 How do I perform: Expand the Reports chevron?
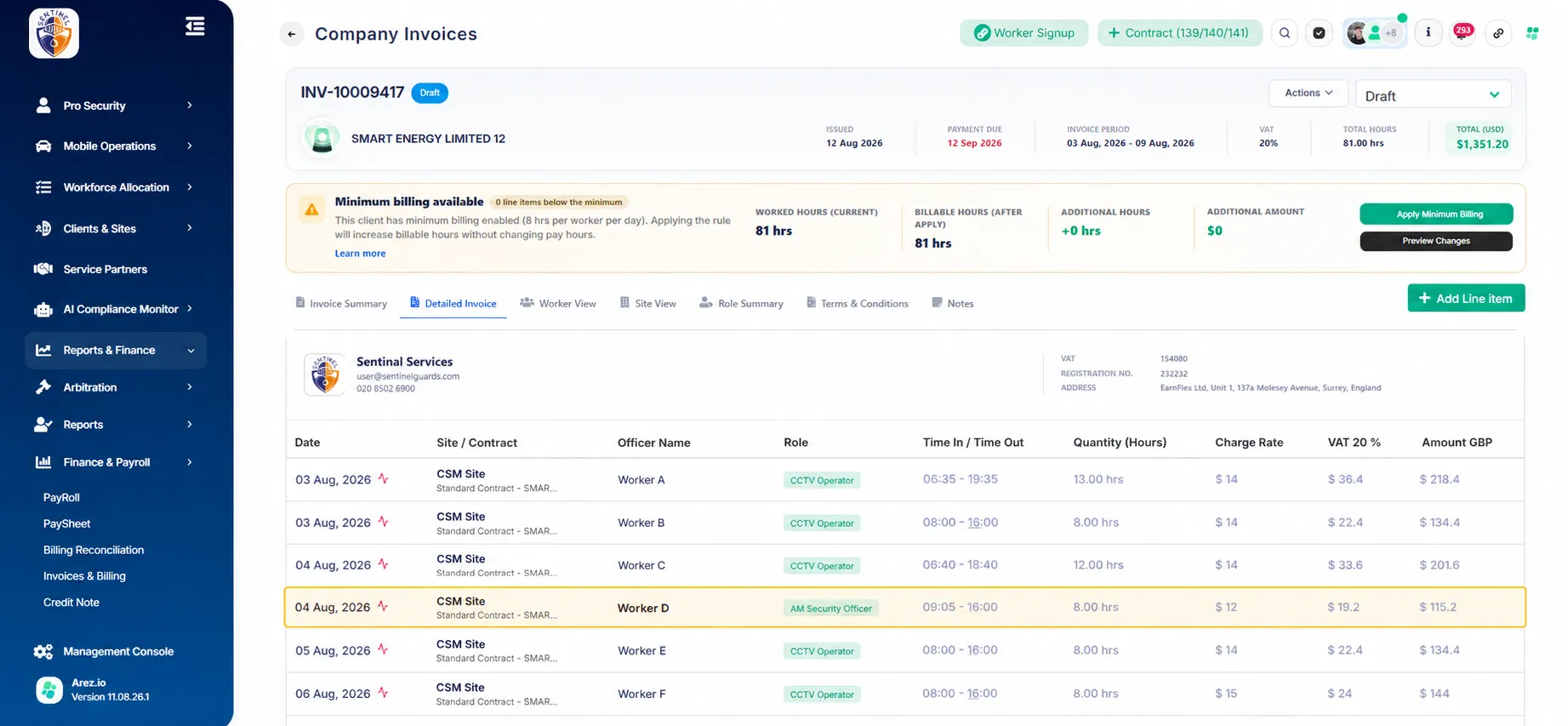point(190,425)
